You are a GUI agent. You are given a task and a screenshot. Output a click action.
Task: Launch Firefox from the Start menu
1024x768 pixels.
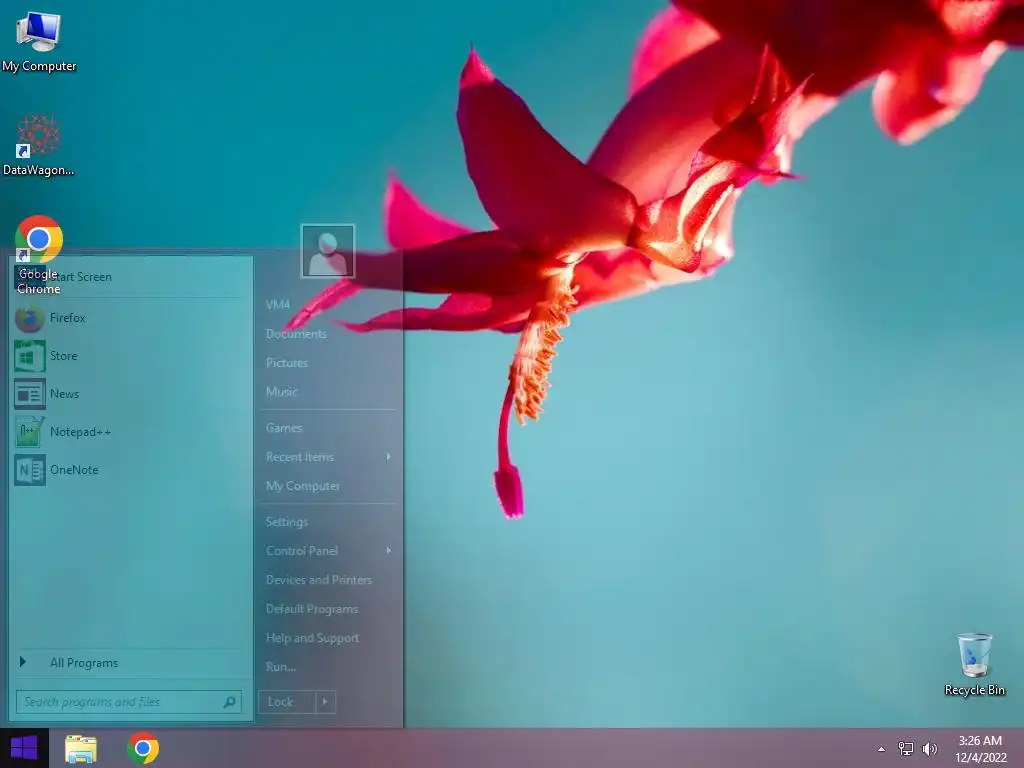pos(131,318)
